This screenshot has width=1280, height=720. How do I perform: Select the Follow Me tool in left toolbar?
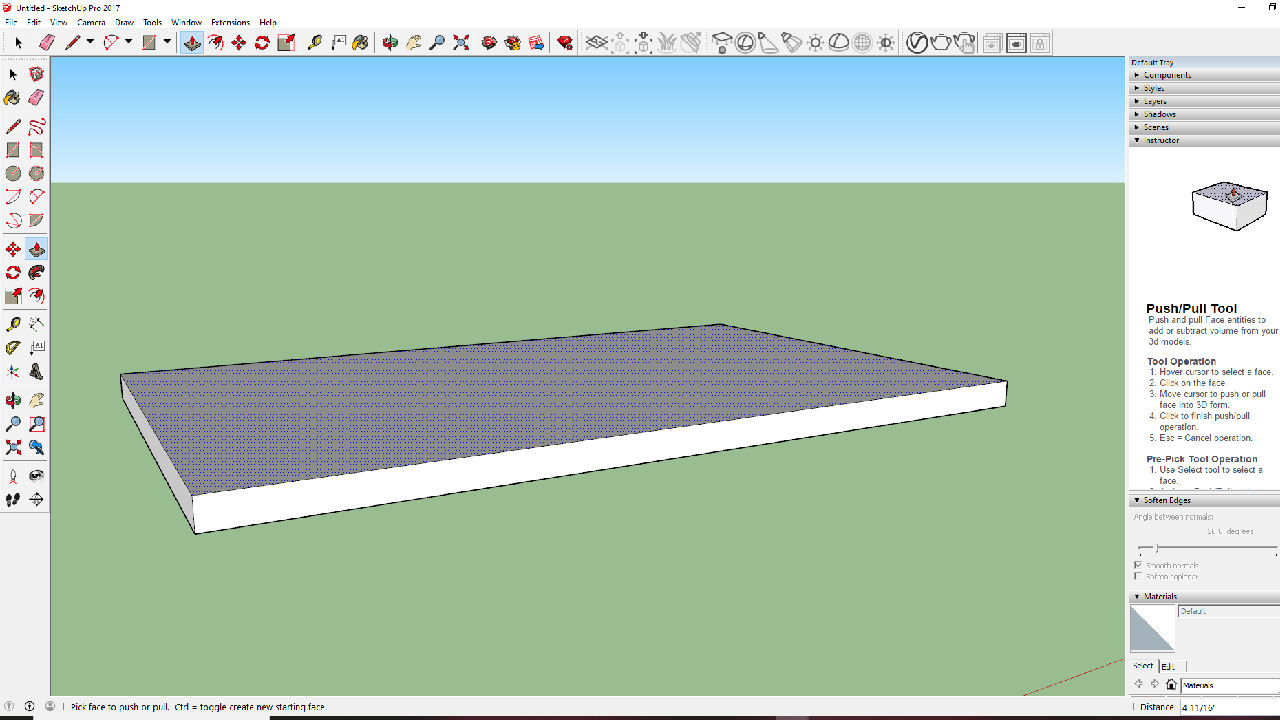click(36, 273)
